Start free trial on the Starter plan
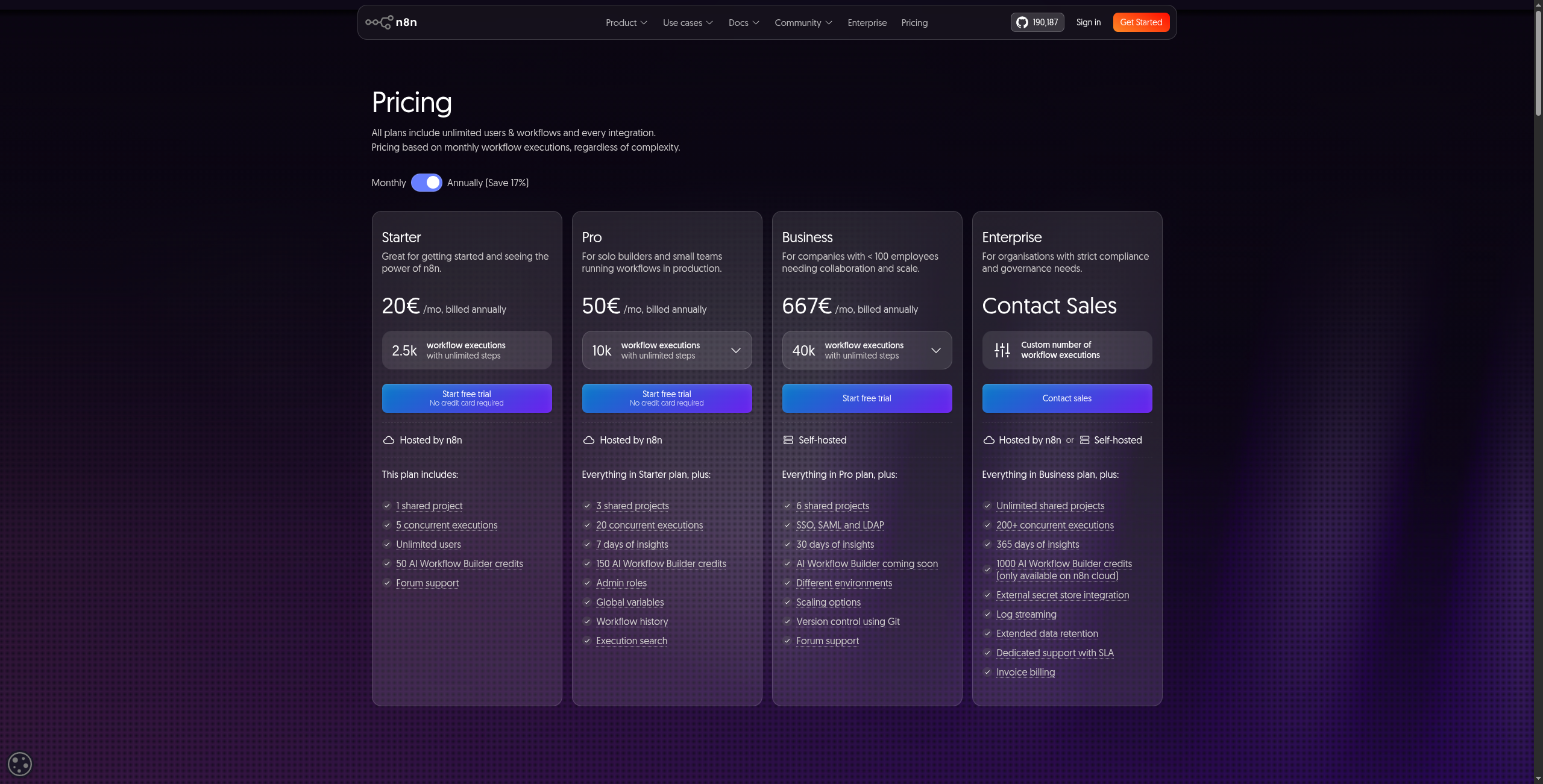1543x784 pixels. (x=467, y=398)
